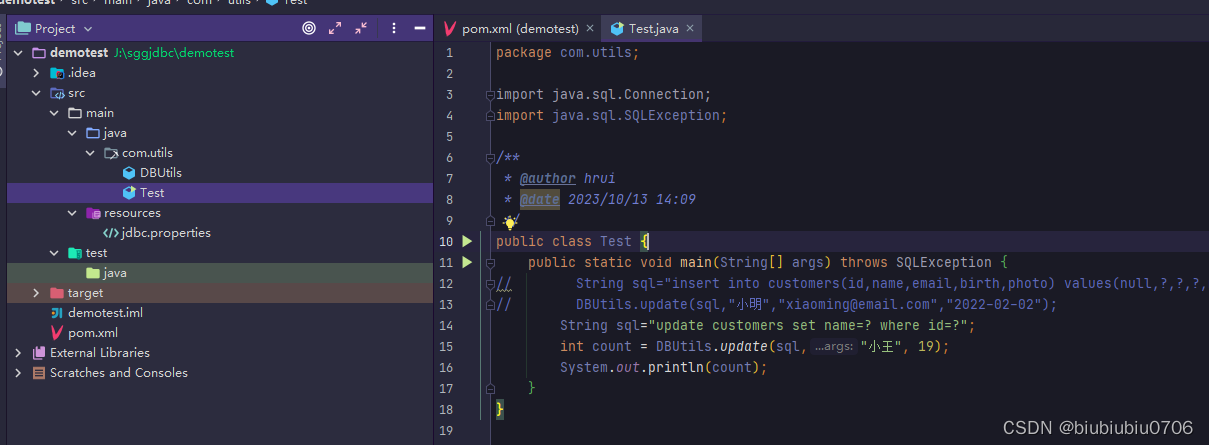The height and width of the screenshot is (445, 1209).
Task: Select jdbc.properties file in resources
Action: point(165,233)
